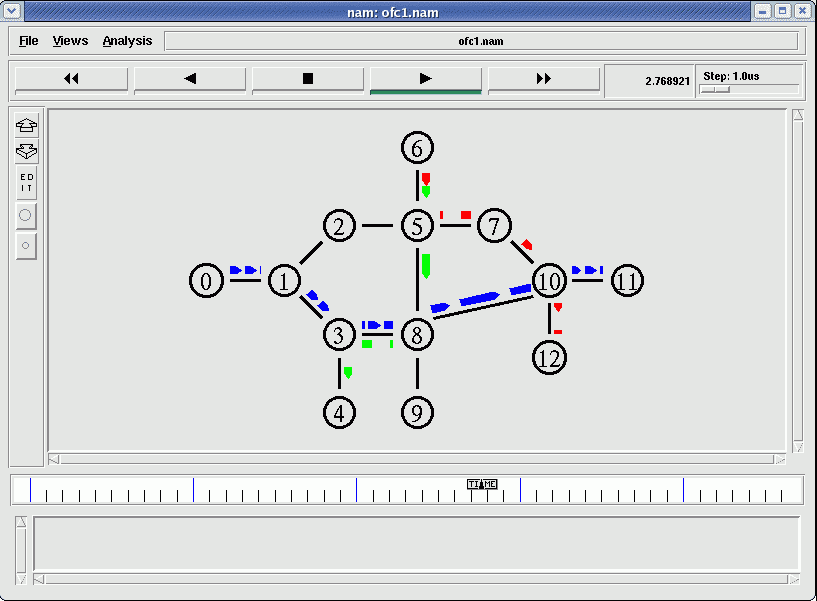
Task: Maximize the nam window
Action: coord(782,11)
